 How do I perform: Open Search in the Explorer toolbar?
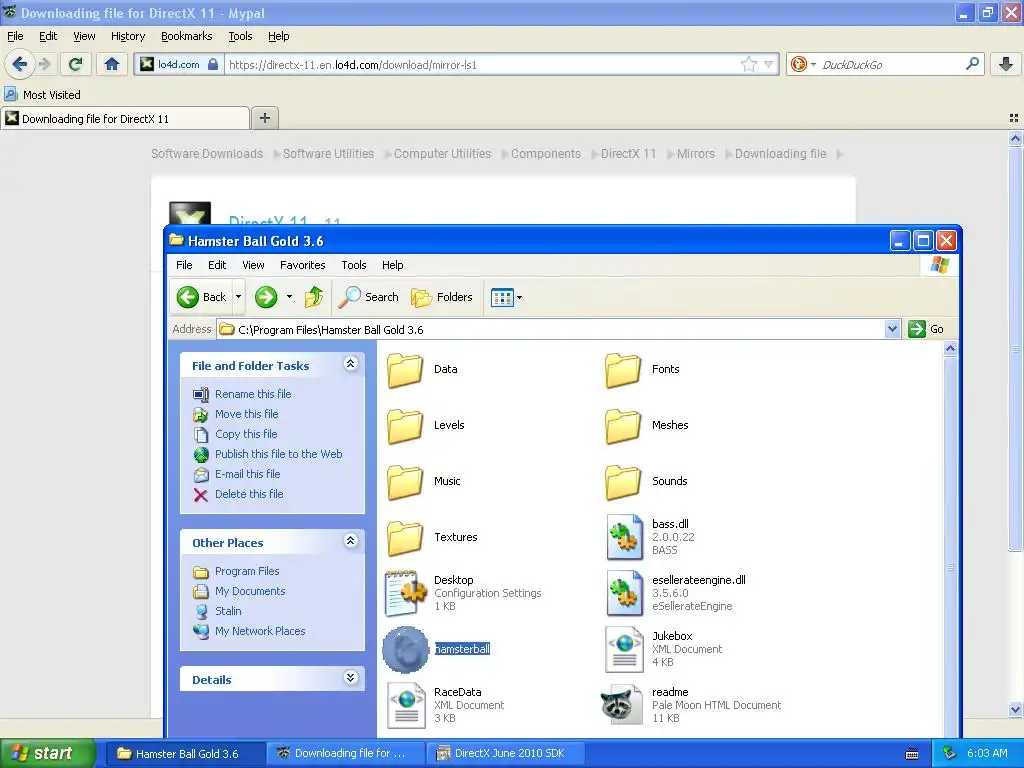click(x=368, y=297)
